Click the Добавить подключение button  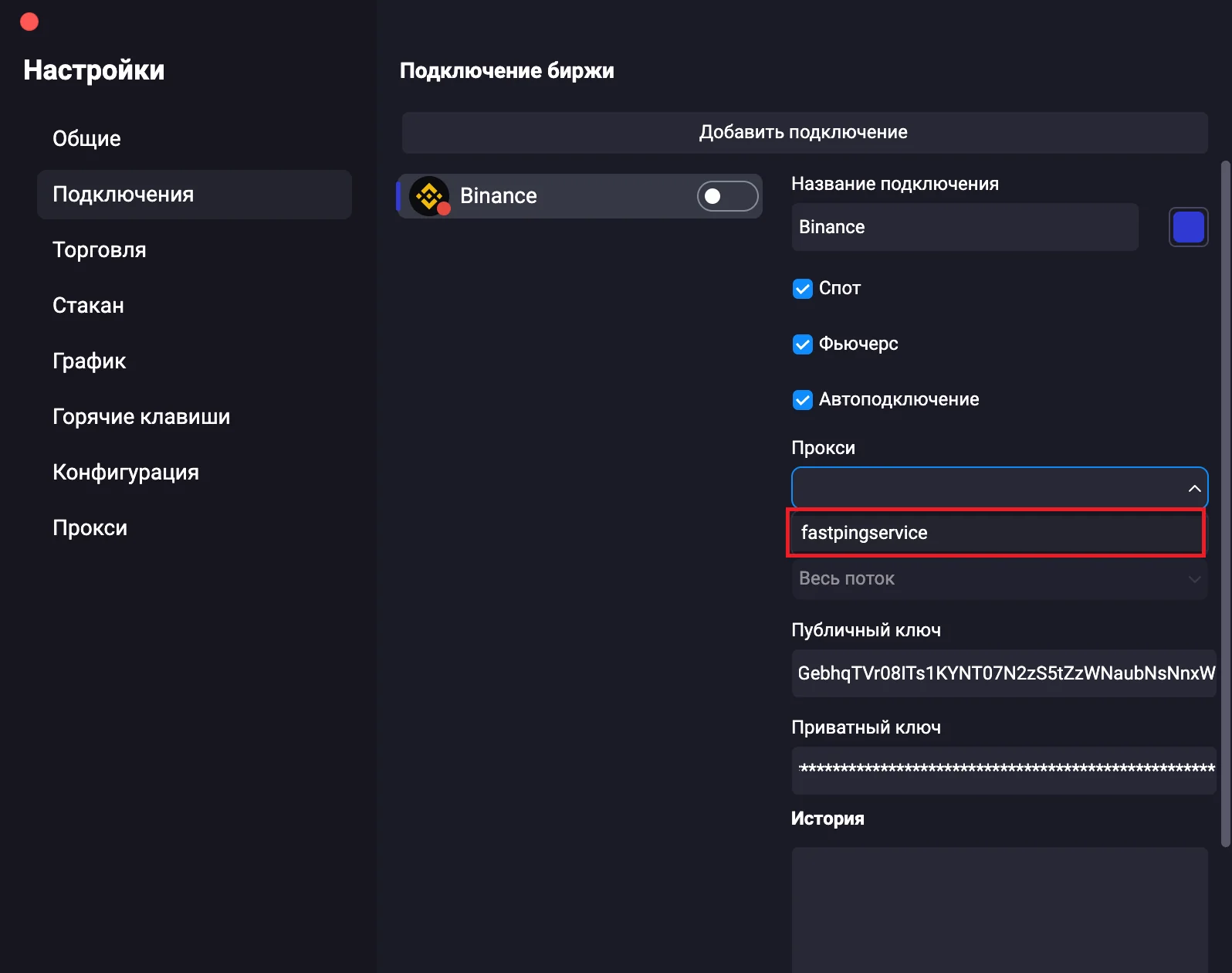[804, 133]
